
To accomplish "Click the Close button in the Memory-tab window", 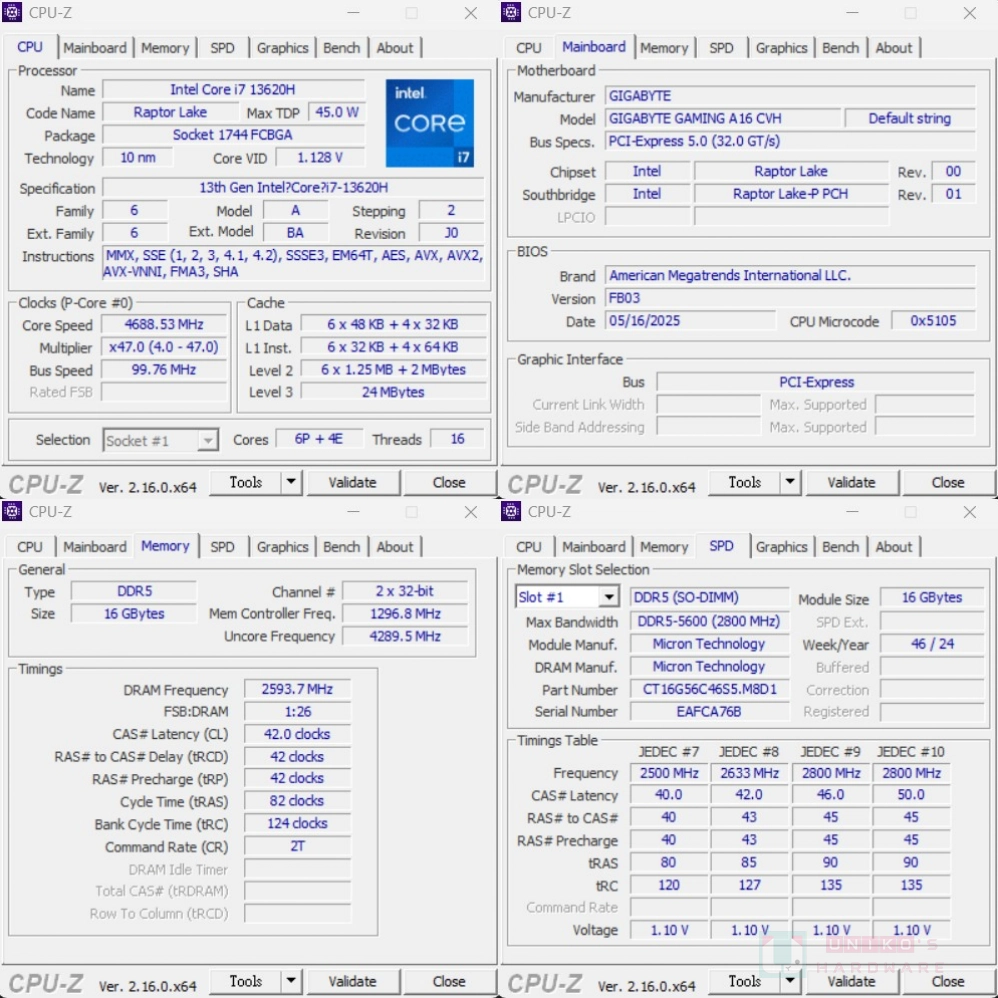I will click(449, 981).
